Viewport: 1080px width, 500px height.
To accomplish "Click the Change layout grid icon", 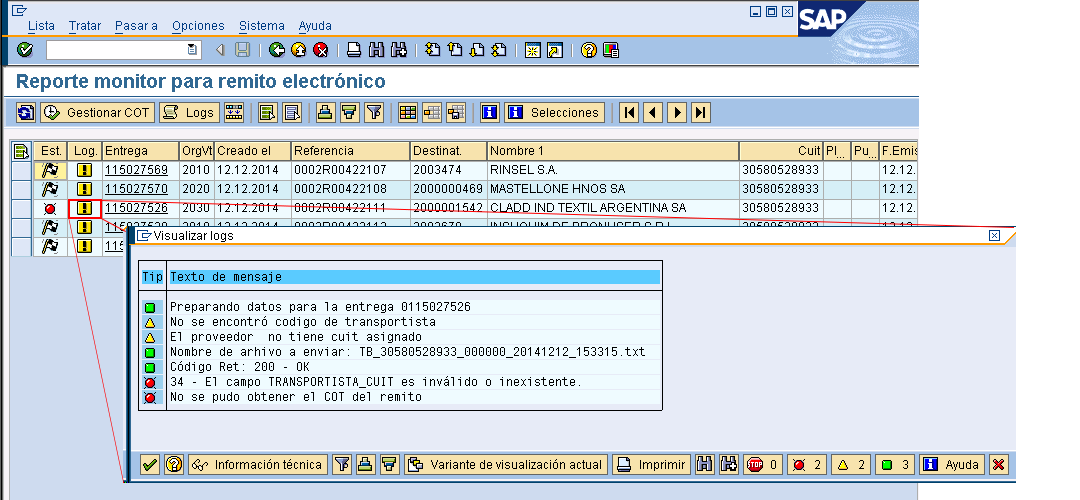I will [408, 112].
